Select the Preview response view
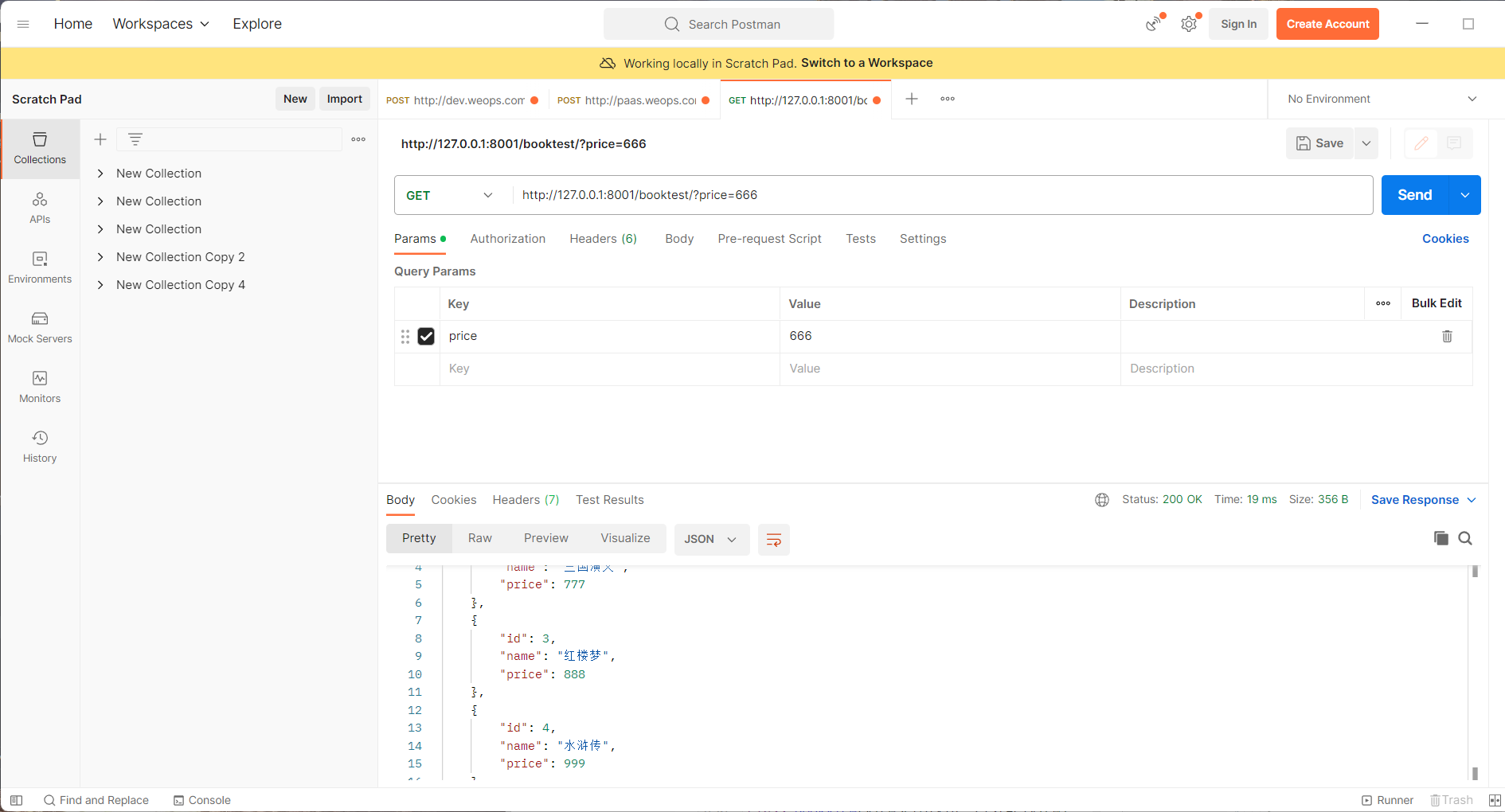The height and width of the screenshot is (812, 1505). pyautogui.click(x=546, y=538)
